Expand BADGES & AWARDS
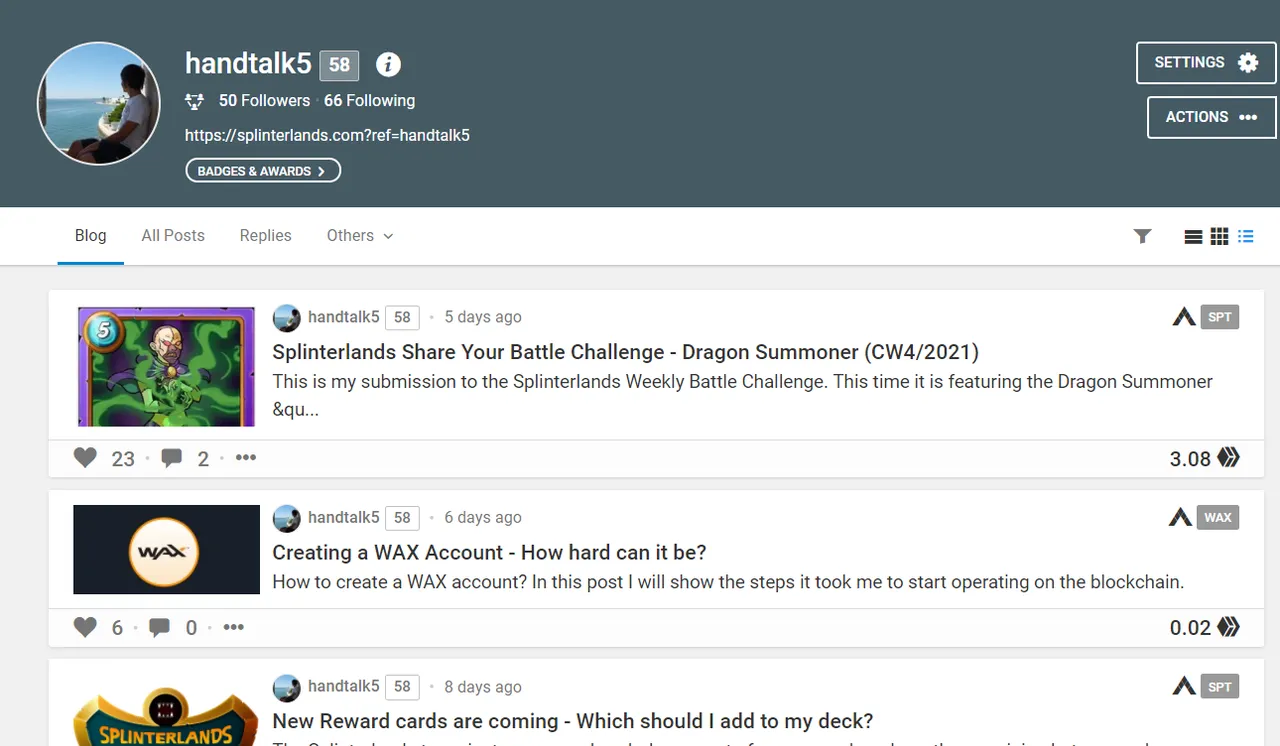The height and width of the screenshot is (746, 1280). [x=263, y=171]
